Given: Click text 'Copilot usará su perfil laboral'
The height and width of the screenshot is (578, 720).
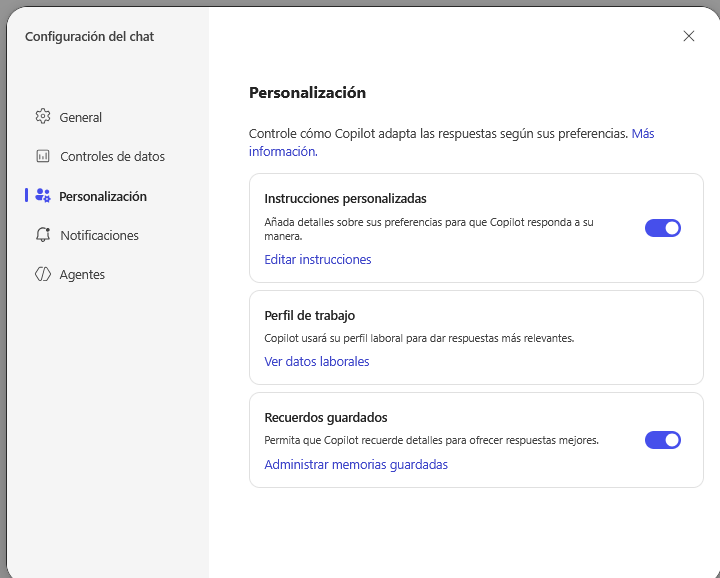Looking at the screenshot, I should 333,338.
